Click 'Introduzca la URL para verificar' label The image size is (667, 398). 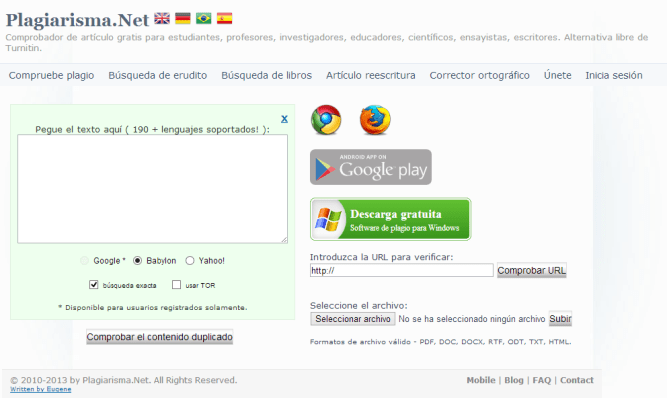(382, 257)
